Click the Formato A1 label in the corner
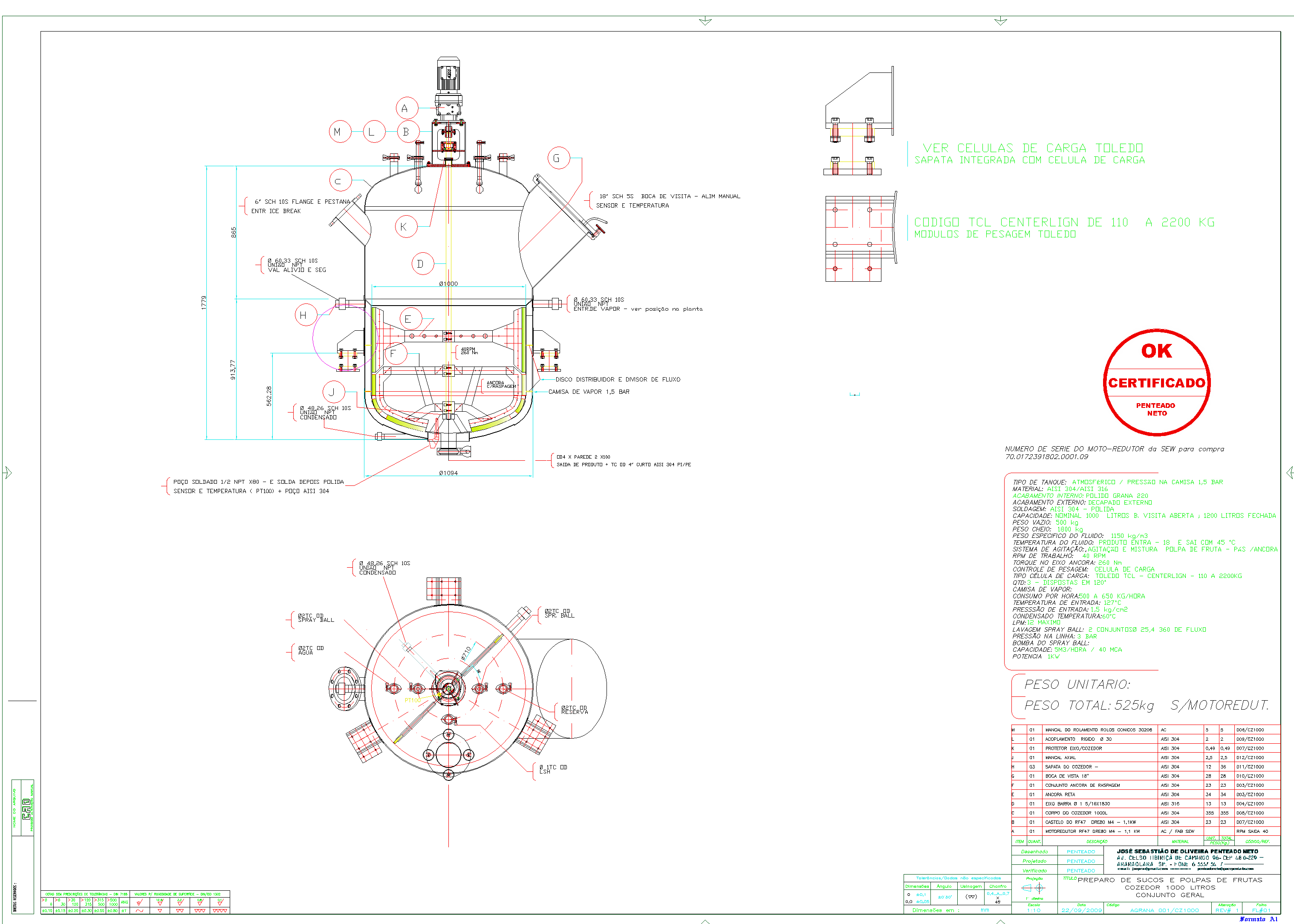Image resolution: width=1294 pixels, height=924 pixels. tap(1258, 919)
